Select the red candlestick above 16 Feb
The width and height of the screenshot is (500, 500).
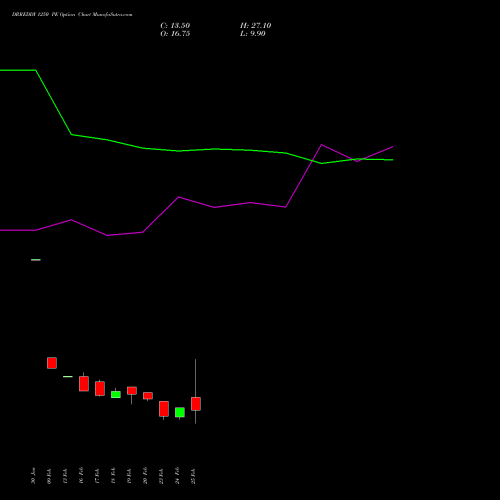click(x=84, y=384)
